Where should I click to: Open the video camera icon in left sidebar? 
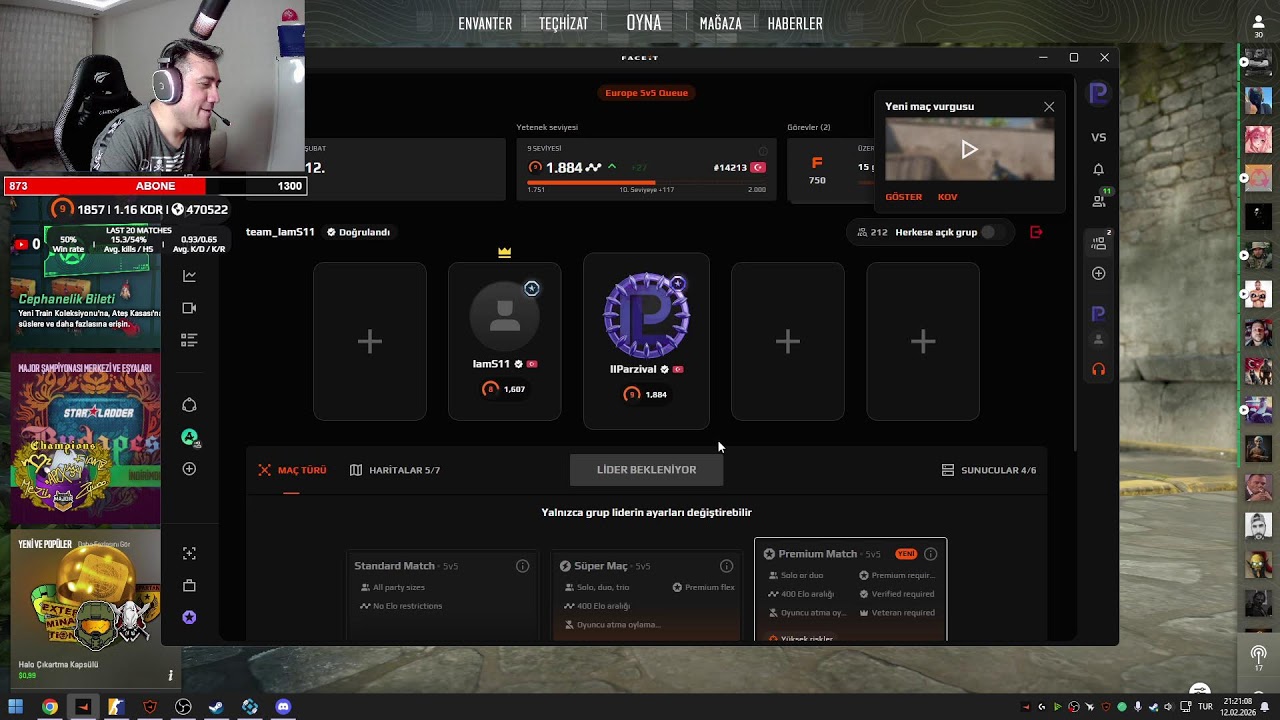(189, 308)
